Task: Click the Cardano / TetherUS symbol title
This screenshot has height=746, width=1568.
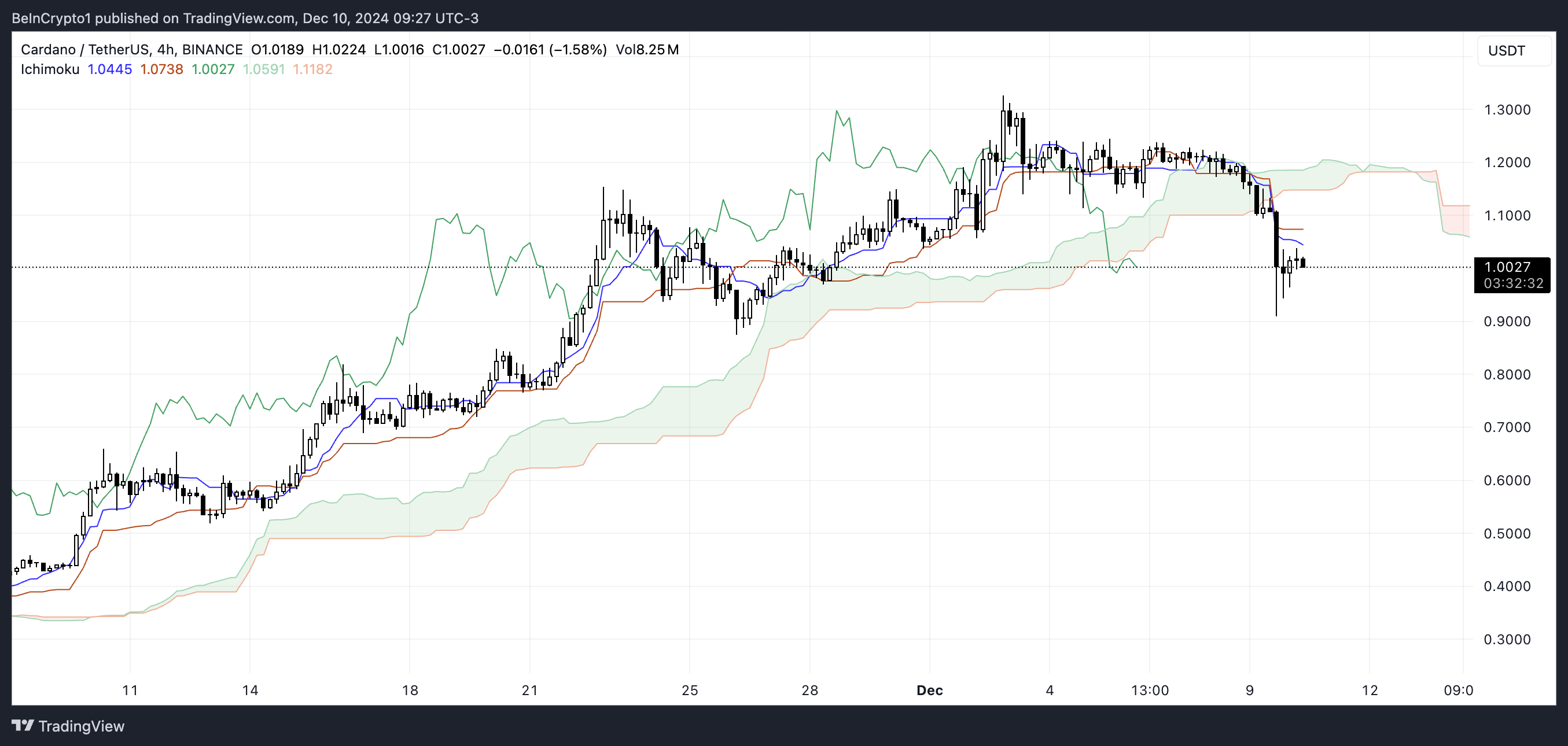Action: pos(84,49)
